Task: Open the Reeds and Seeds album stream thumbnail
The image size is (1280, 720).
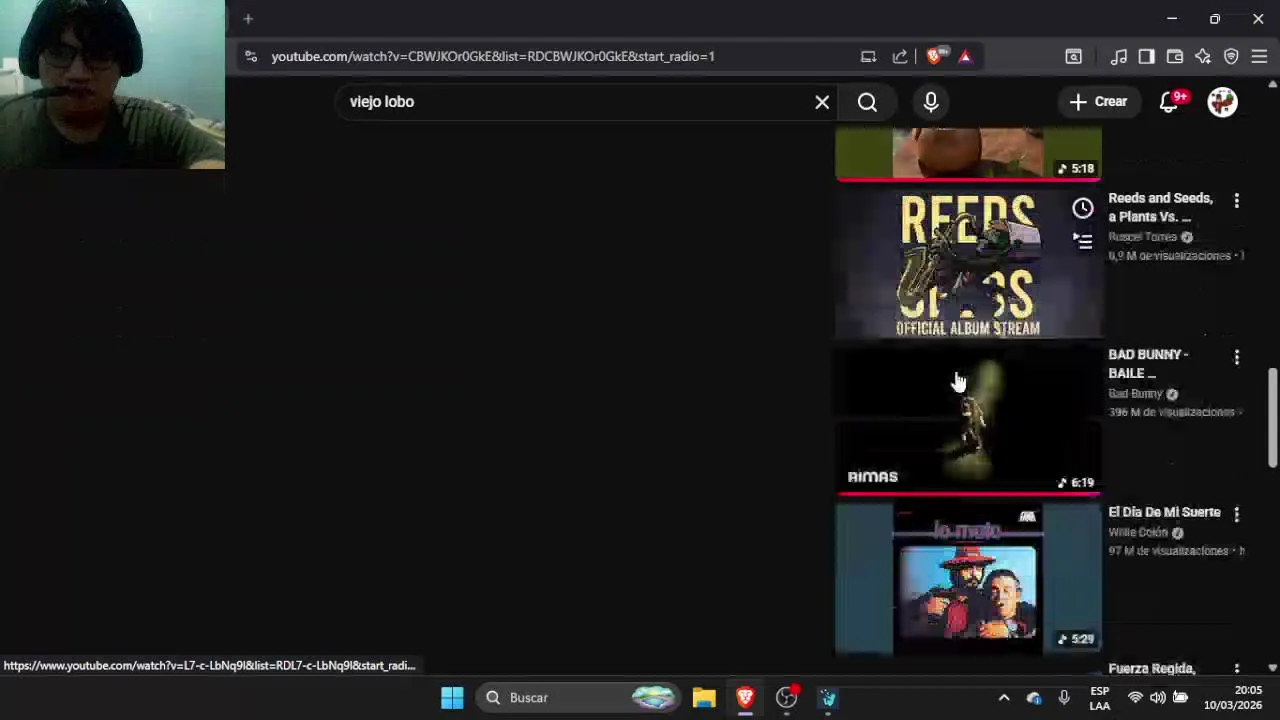Action: (968, 264)
